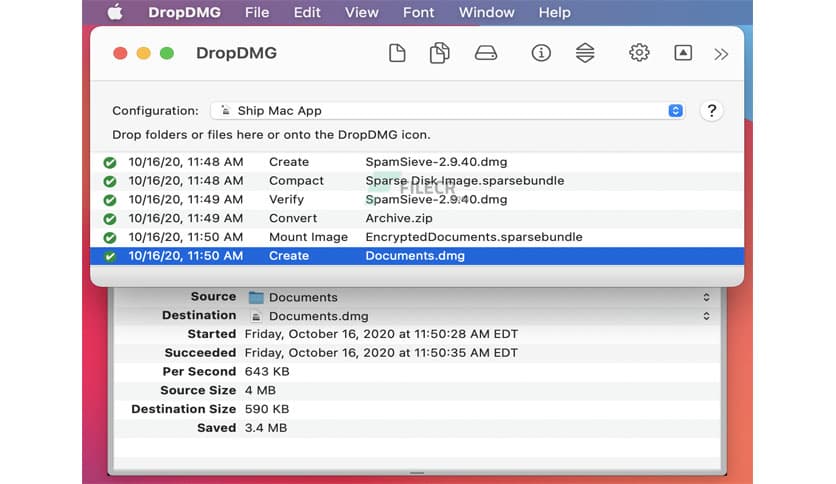Open the View menu
Screen dimensions: 836x484
click(361, 12)
